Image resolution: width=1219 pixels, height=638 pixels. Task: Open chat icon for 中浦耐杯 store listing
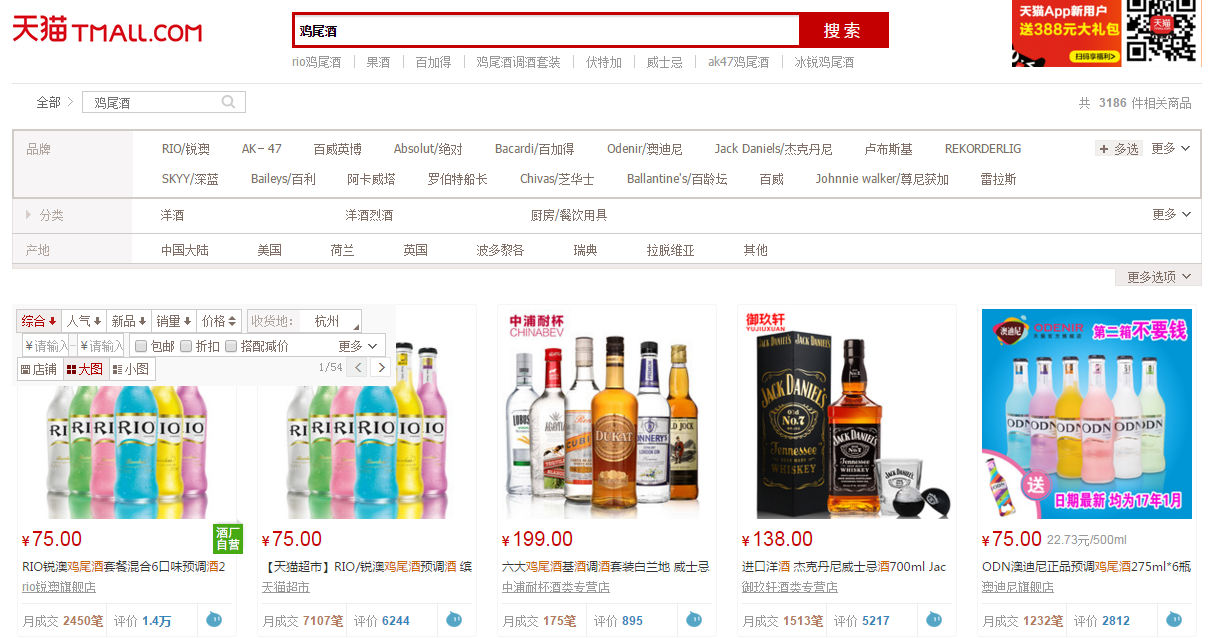pos(694,620)
